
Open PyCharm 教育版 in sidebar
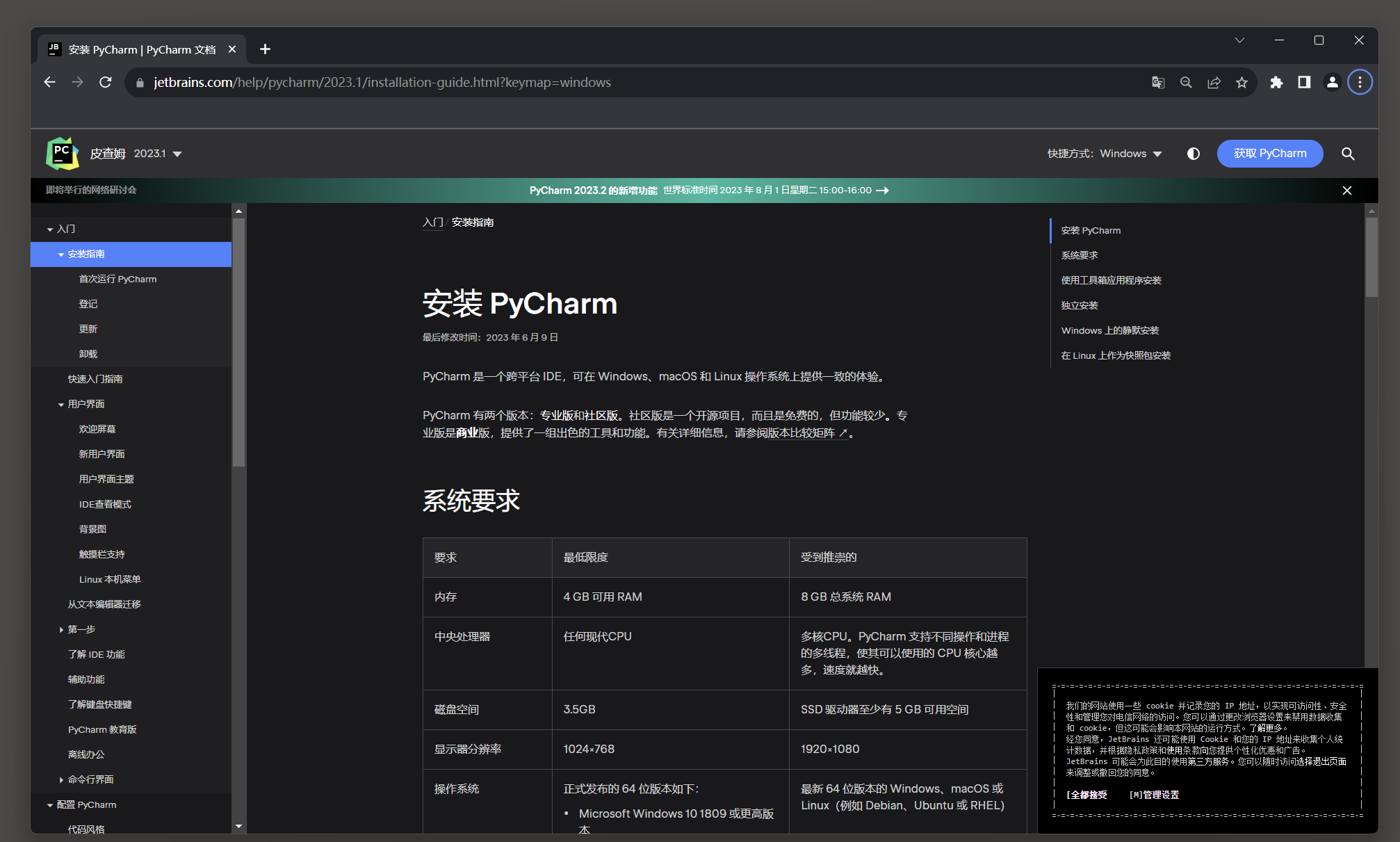click(x=102, y=729)
